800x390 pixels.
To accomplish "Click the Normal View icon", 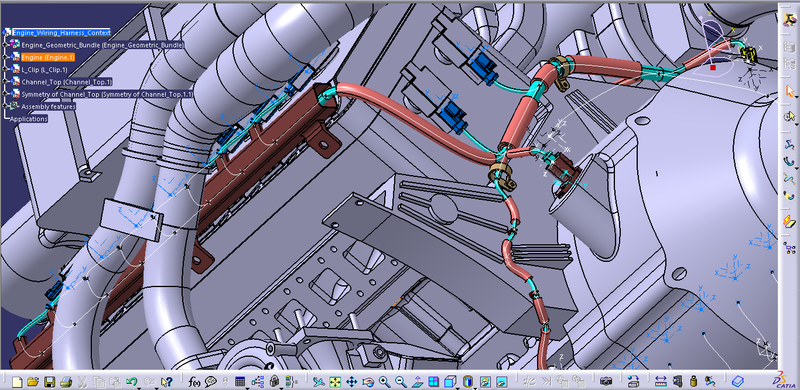I will 417,381.
